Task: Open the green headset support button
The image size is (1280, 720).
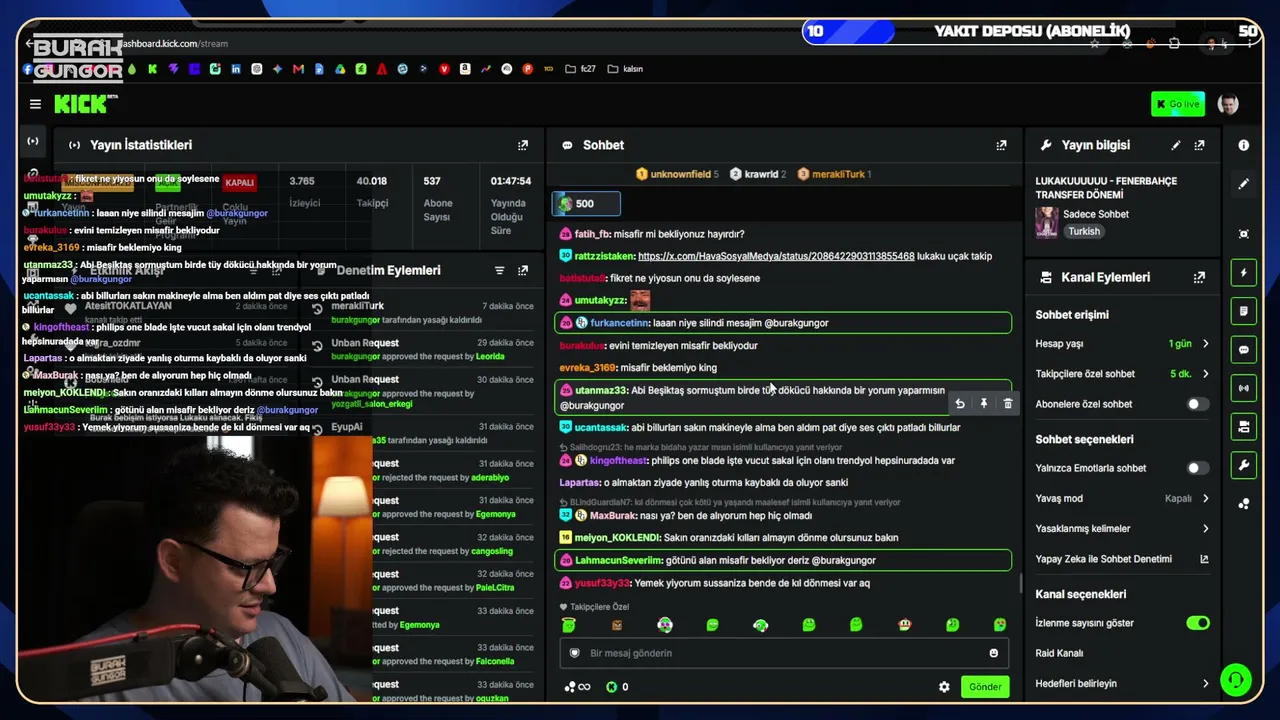Action: coord(1237,681)
